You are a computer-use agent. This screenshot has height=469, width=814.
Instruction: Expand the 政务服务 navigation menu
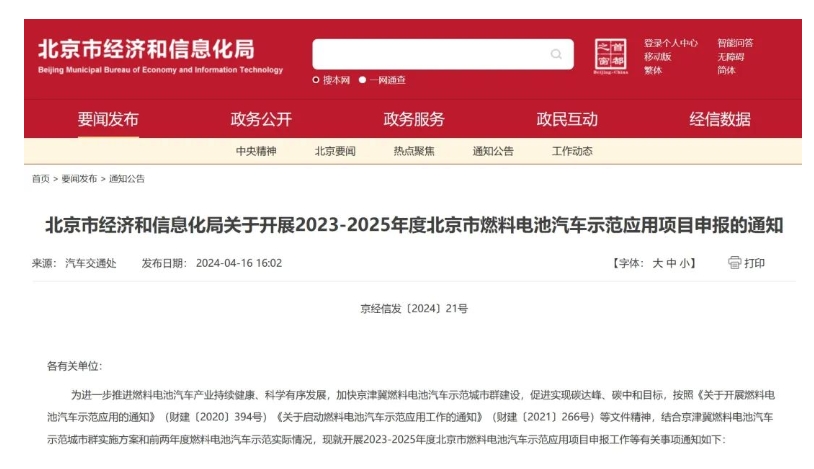(414, 119)
